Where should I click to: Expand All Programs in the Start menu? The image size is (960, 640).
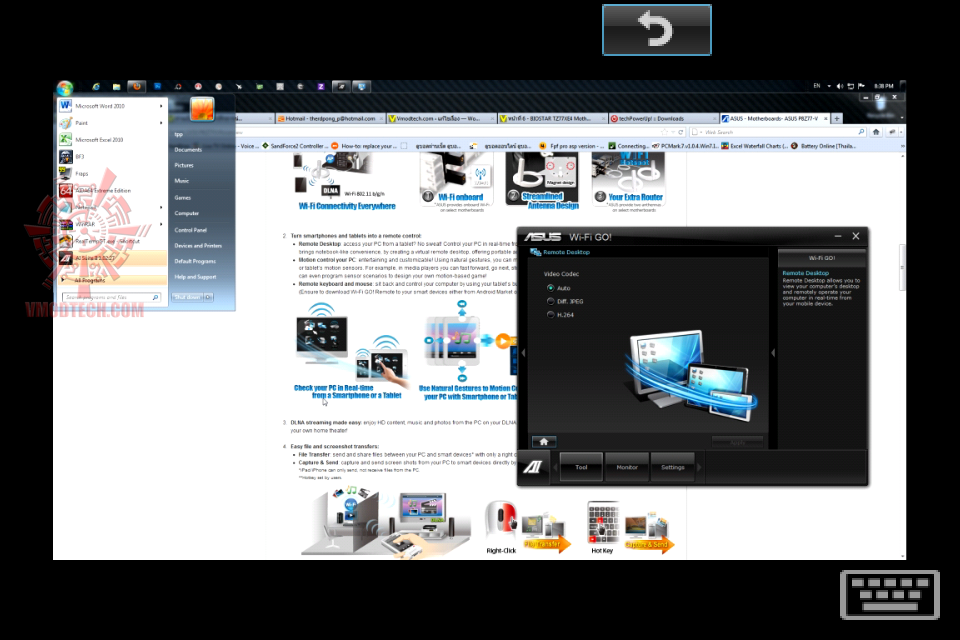click(x=111, y=280)
